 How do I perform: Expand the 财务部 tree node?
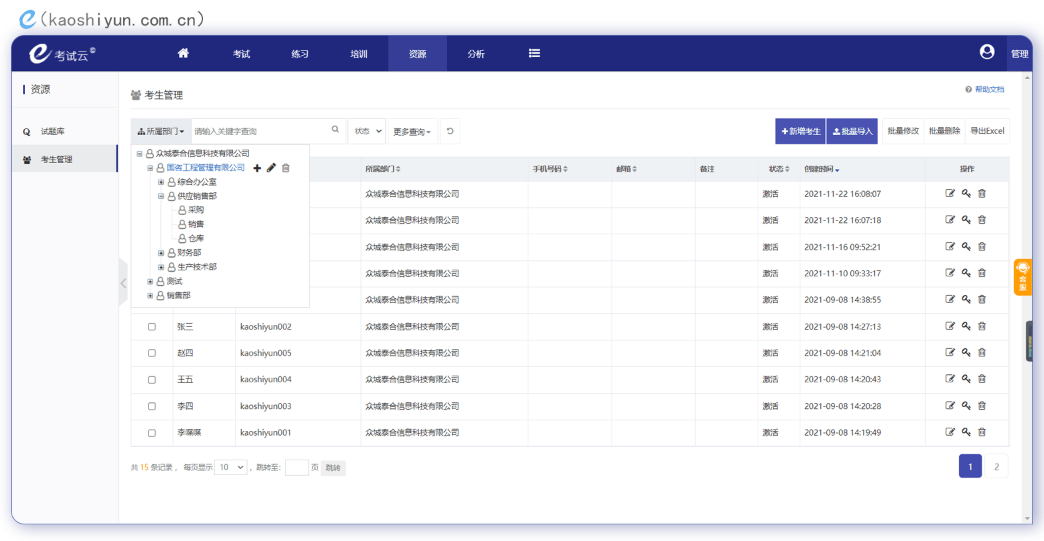[x=160, y=253]
